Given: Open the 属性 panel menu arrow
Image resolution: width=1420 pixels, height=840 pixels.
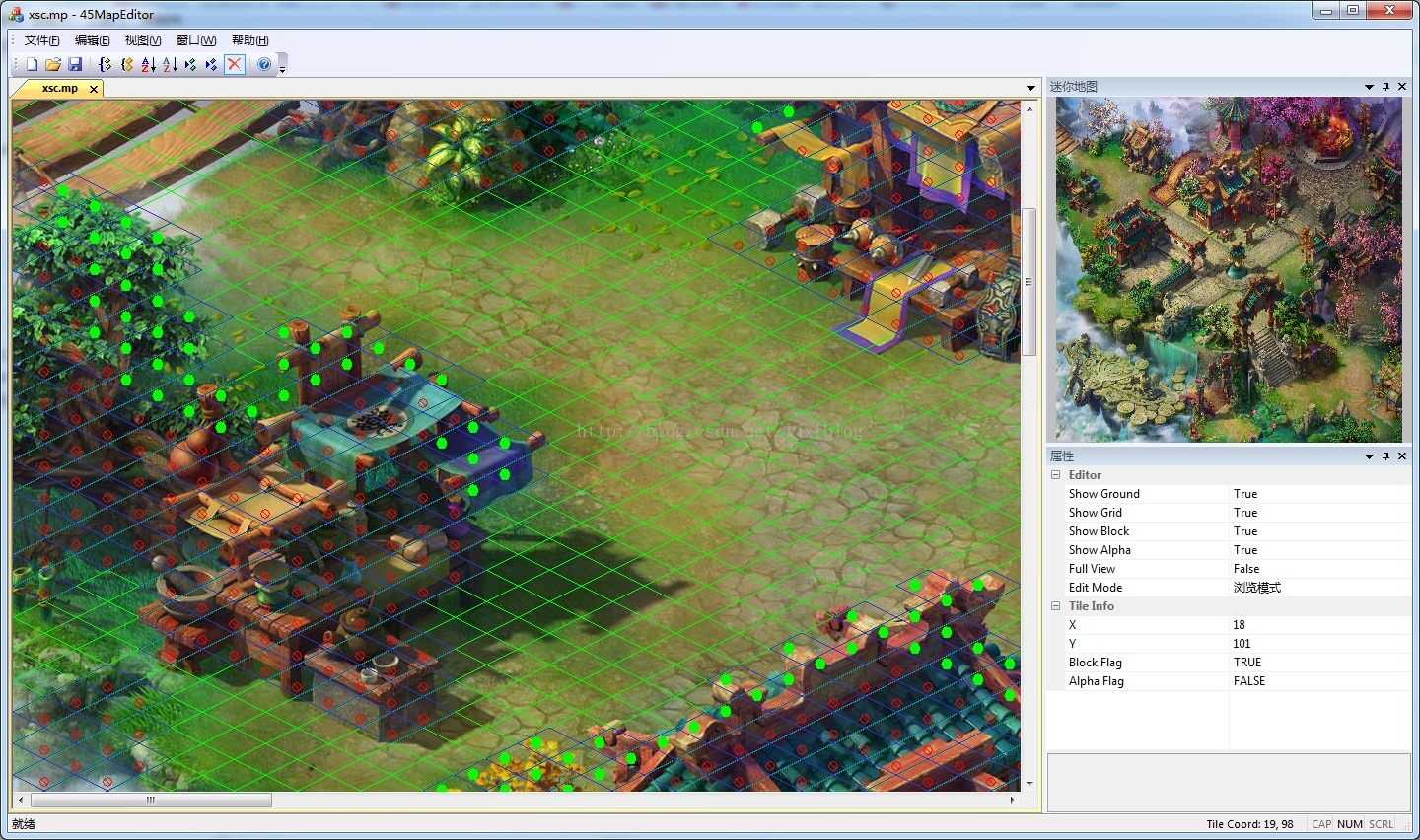Looking at the screenshot, I should pos(1369,456).
